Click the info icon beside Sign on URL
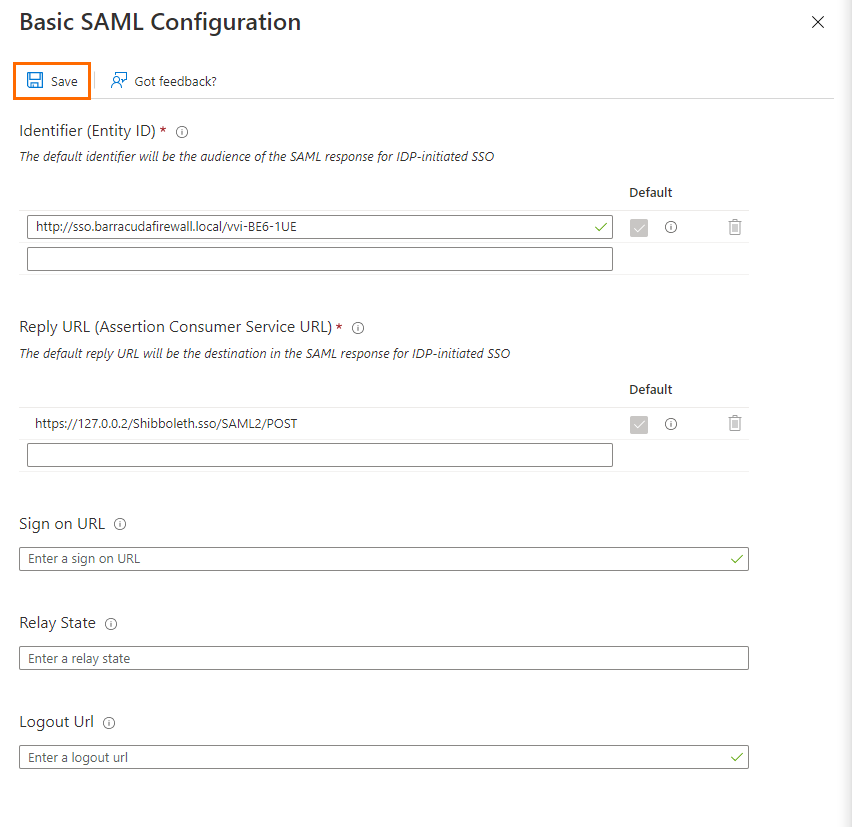 [x=119, y=524]
